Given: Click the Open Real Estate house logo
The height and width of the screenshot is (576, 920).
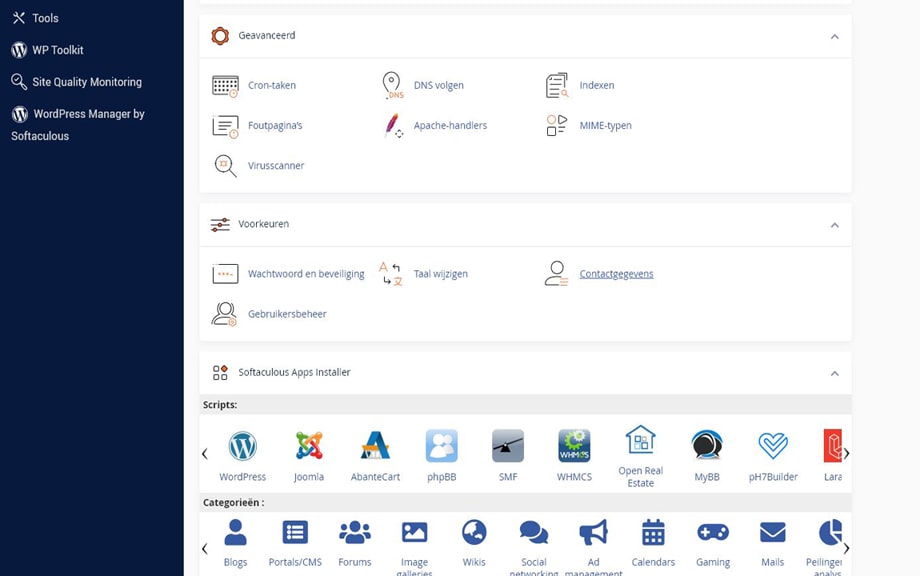Looking at the screenshot, I should (x=641, y=439).
